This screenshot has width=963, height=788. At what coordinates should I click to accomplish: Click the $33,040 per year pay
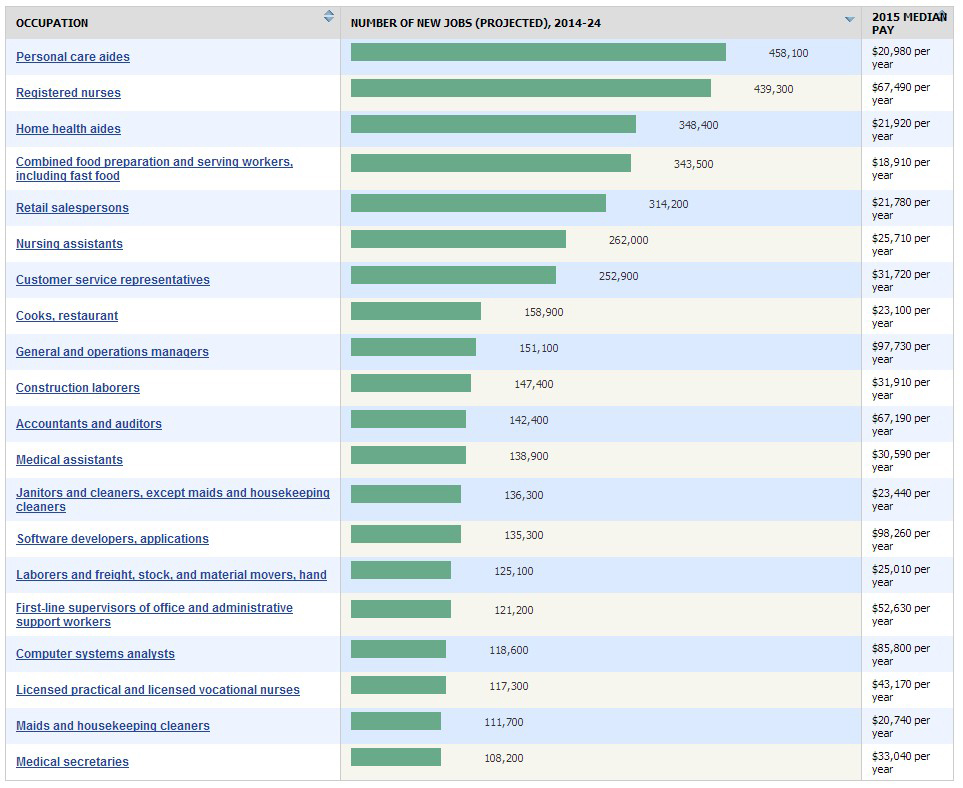(x=900, y=763)
